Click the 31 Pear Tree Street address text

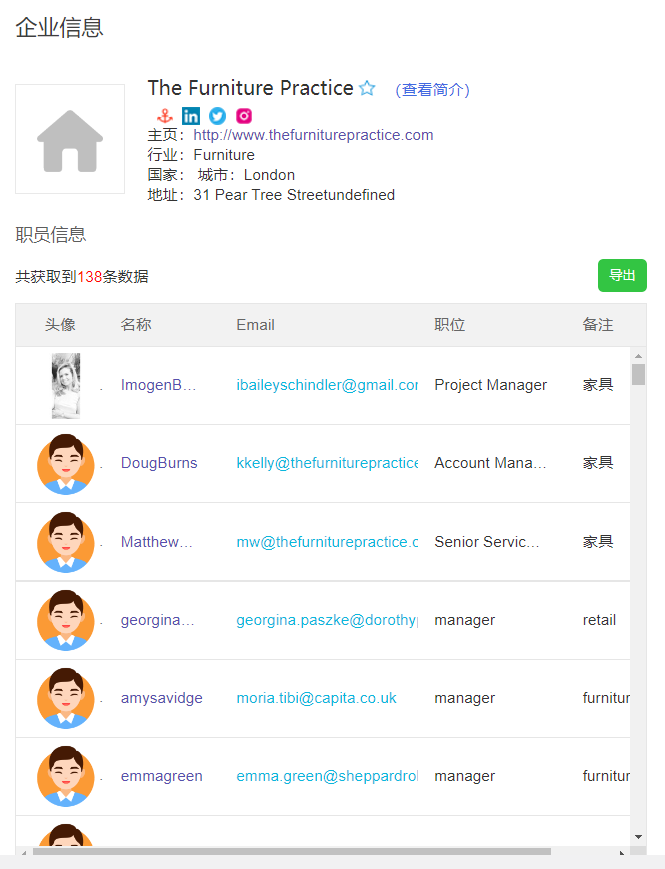coord(294,195)
